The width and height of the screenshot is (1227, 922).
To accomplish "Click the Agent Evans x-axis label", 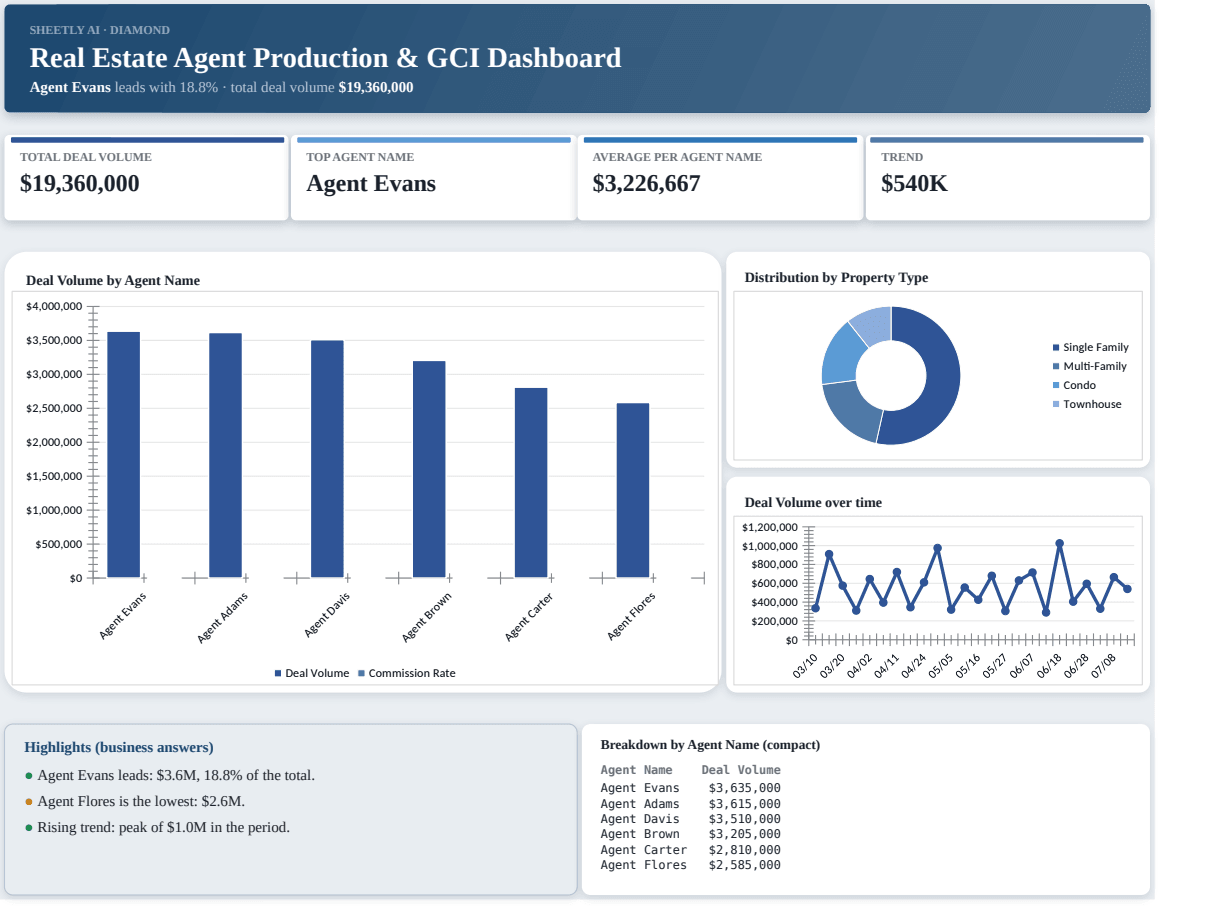I will pyautogui.click(x=123, y=616).
